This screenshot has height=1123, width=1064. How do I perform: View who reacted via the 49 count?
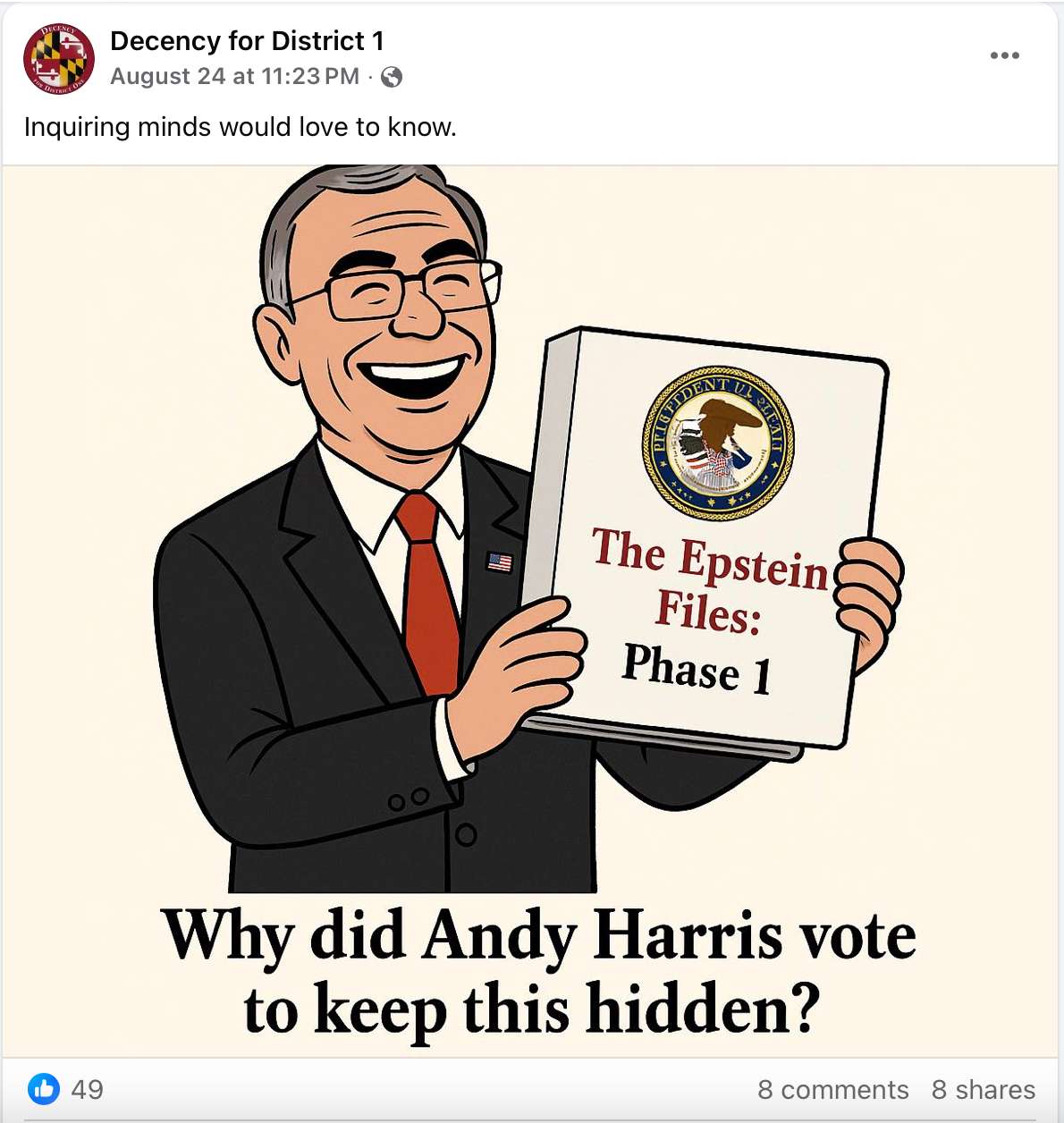(88, 1090)
